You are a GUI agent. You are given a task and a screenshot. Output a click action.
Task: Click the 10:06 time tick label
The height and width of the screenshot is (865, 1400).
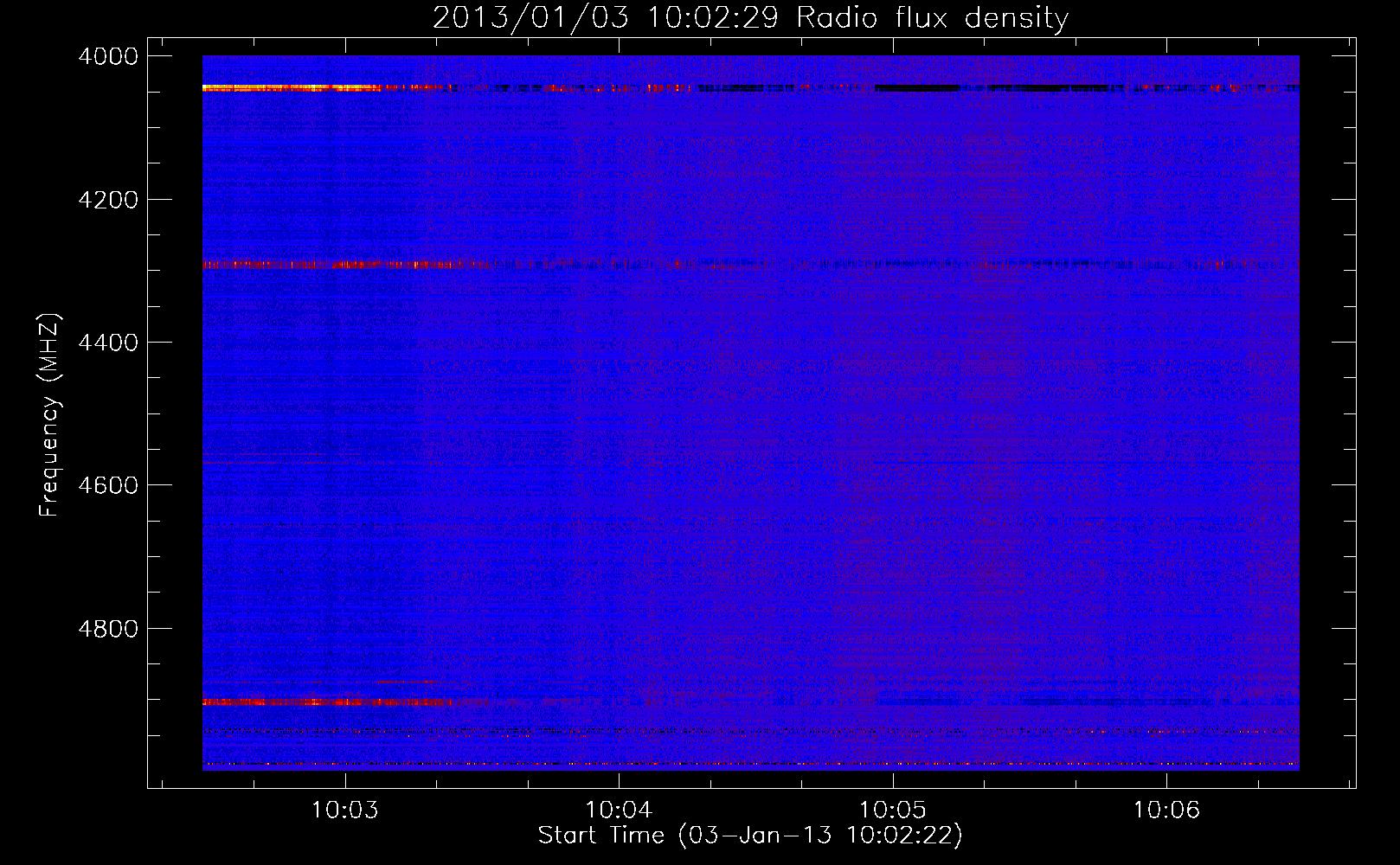click(1166, 810)
